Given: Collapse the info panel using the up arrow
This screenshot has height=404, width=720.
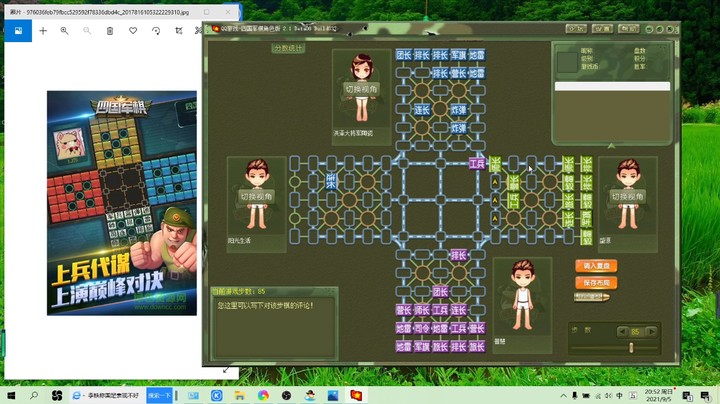Looking at the screenshot, I should tap(611, 146).
